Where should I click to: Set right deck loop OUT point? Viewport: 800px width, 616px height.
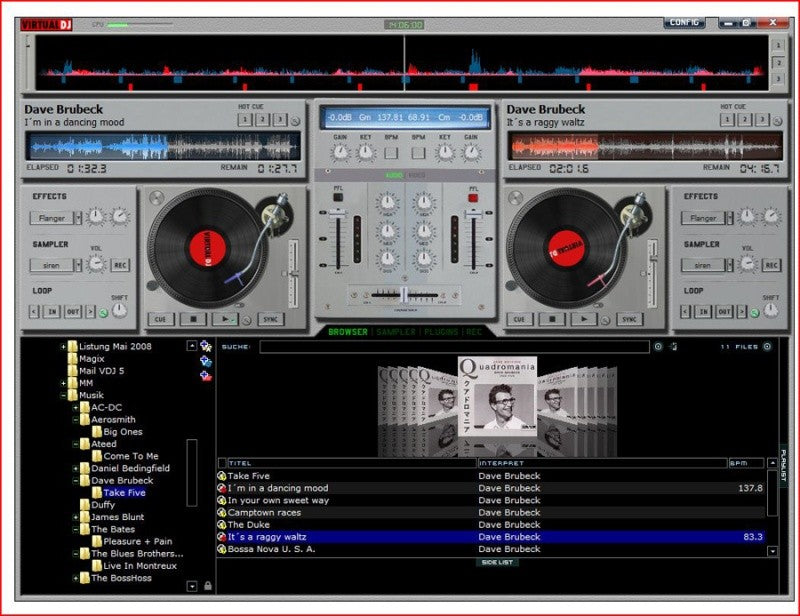(x=724, y=312)
